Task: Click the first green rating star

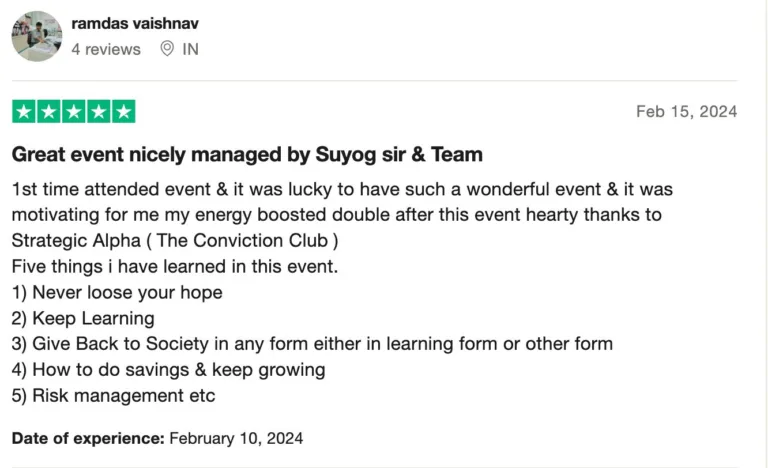Action: point(24,112)
